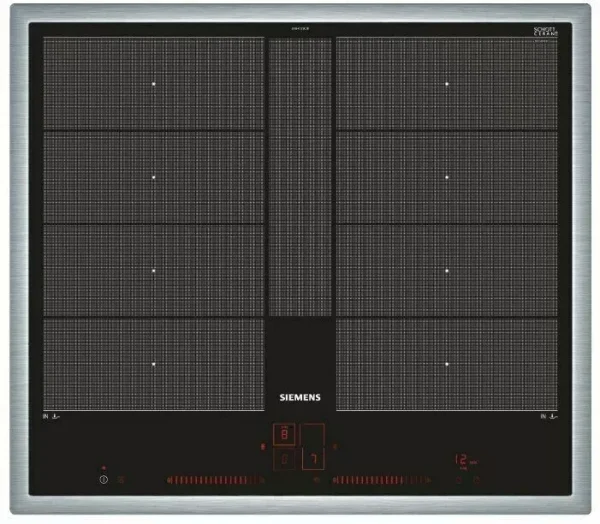
Task: Select the empty upper-right zone display
Action: point(313,434)
